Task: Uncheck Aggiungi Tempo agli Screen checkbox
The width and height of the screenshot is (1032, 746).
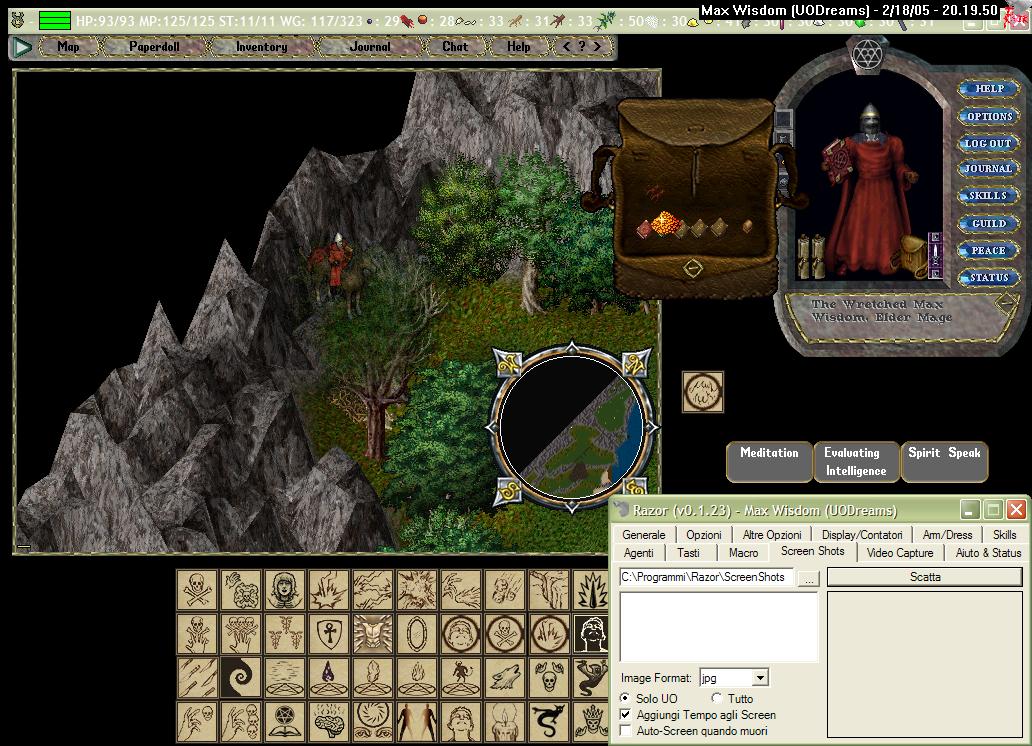Action: coord(625,714)
